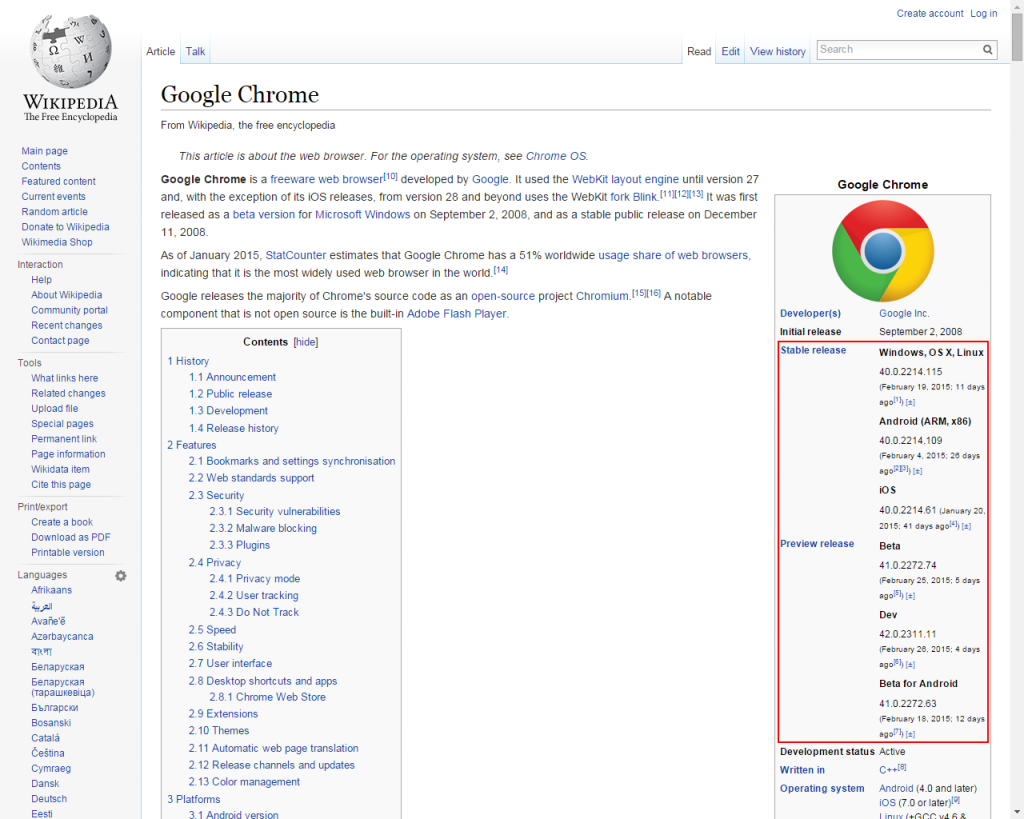The image size is (1024, 819).
Task: Switch to the Talk tab
Action: [x=195, y=51]
